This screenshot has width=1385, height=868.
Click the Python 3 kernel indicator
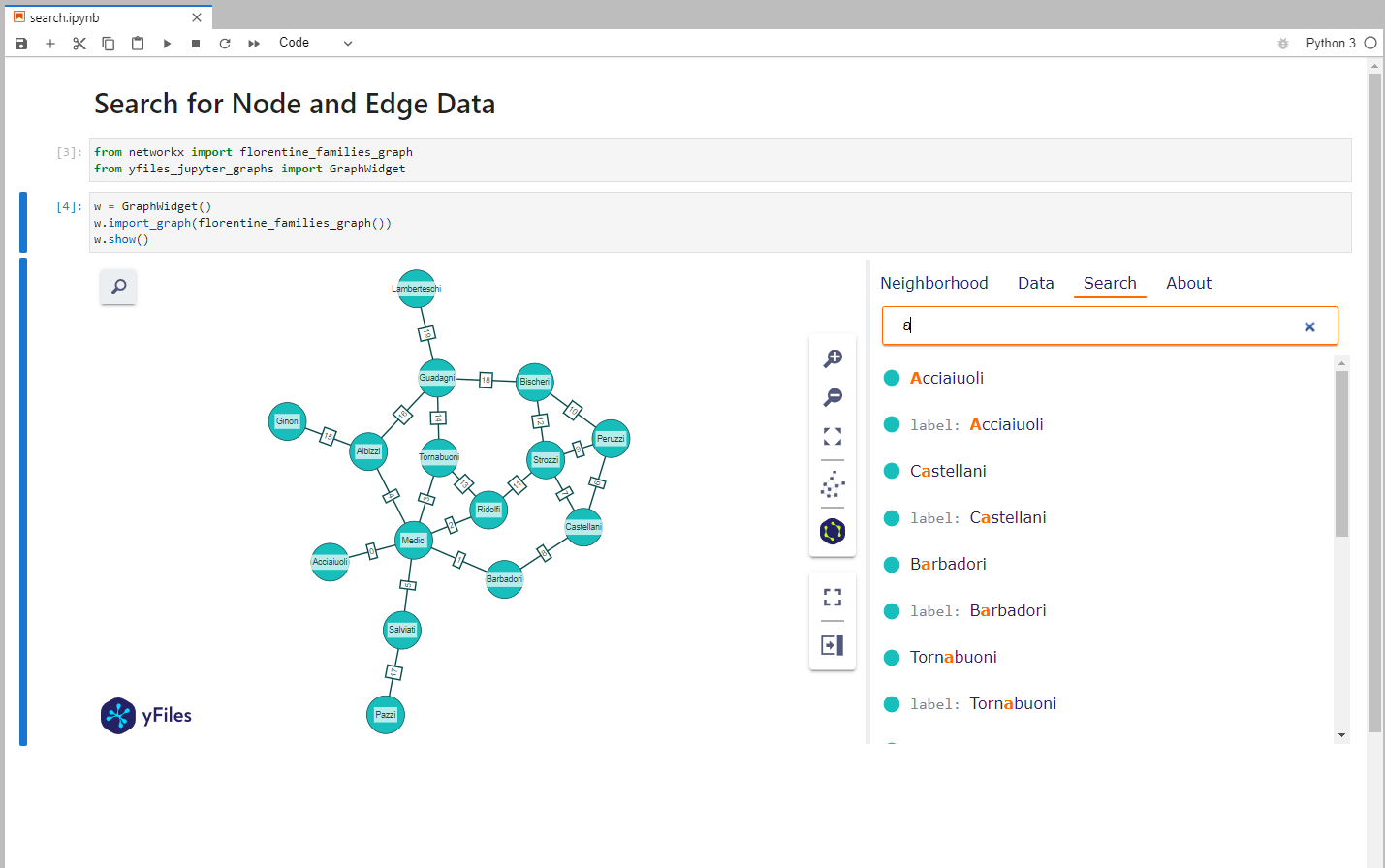point(1333,43)
